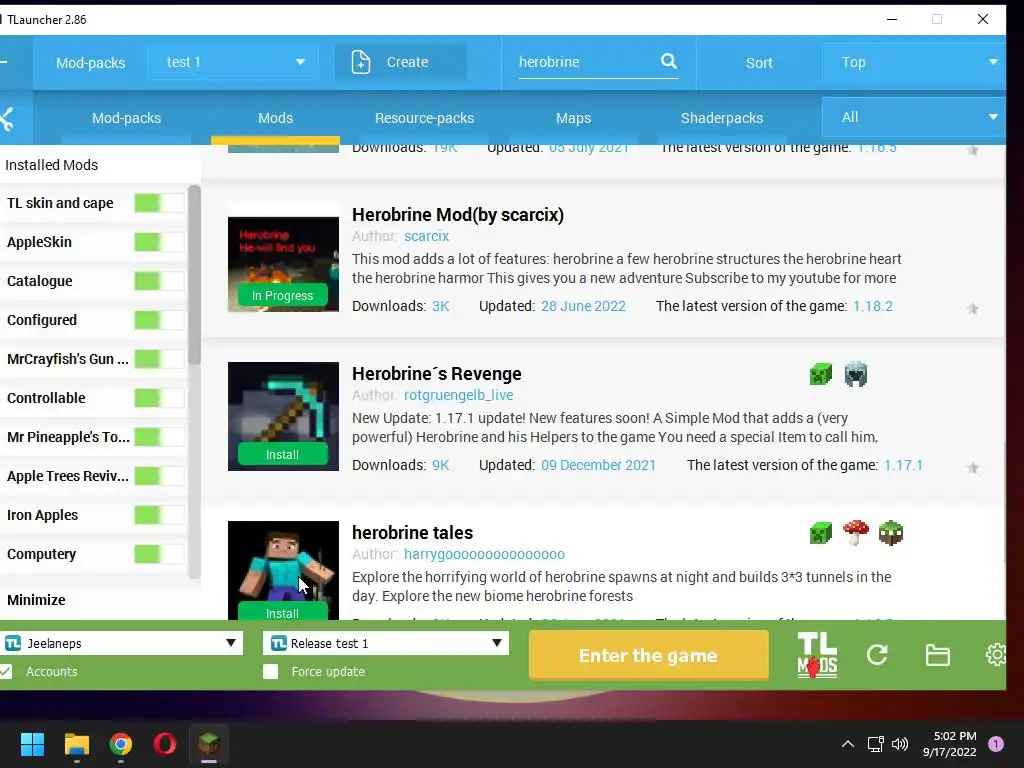
Task: Toggle AppleSkin mod off
Action: click(159, 242)
